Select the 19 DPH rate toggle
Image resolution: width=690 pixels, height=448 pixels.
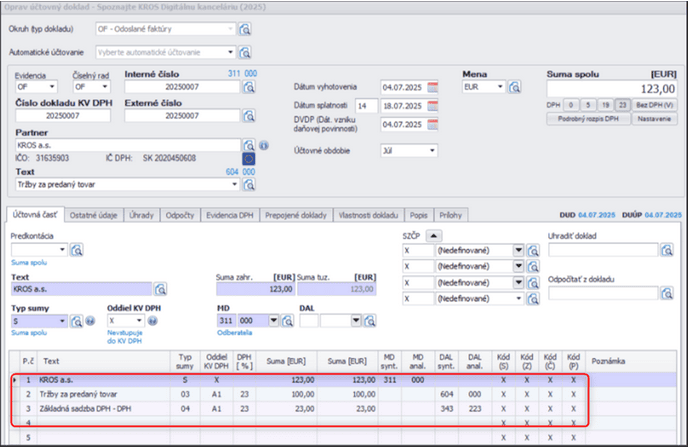[605, 104]
